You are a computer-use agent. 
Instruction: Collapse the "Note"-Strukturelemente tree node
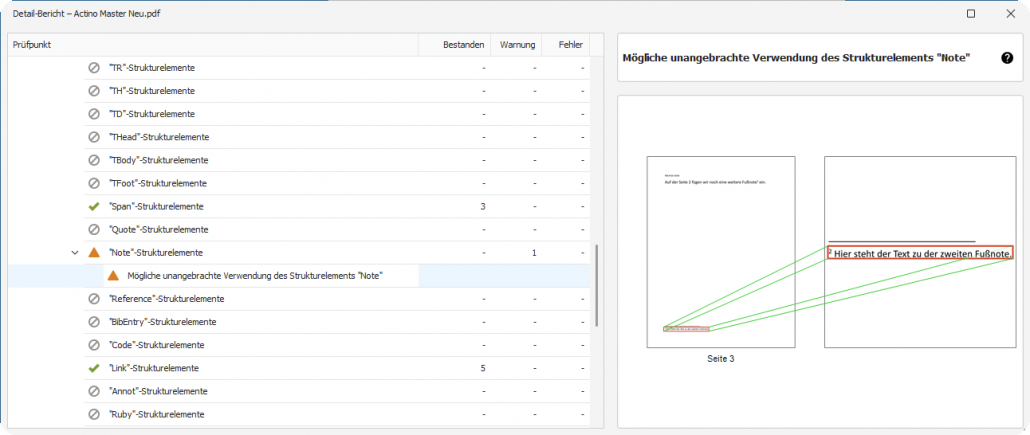coord(75,253)
